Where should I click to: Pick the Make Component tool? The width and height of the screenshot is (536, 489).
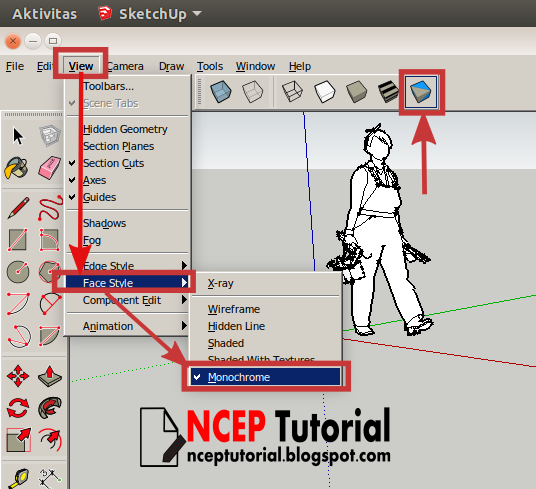(x=50, y=136)
